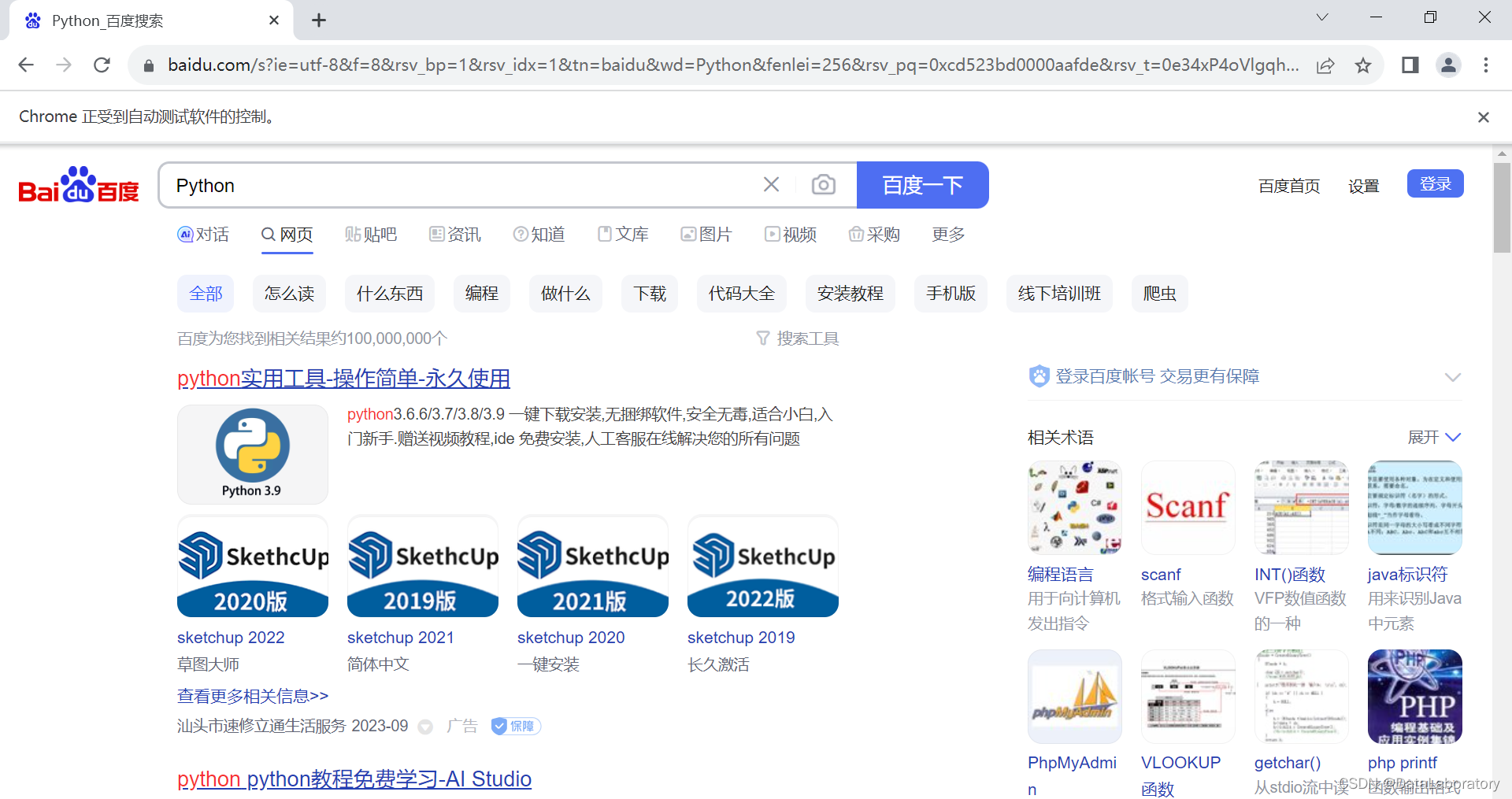This screenshot has width=1512, height=799.
Task: Open the SketchUp 2020版 thumbnail
Action: (x=253, y=566)
